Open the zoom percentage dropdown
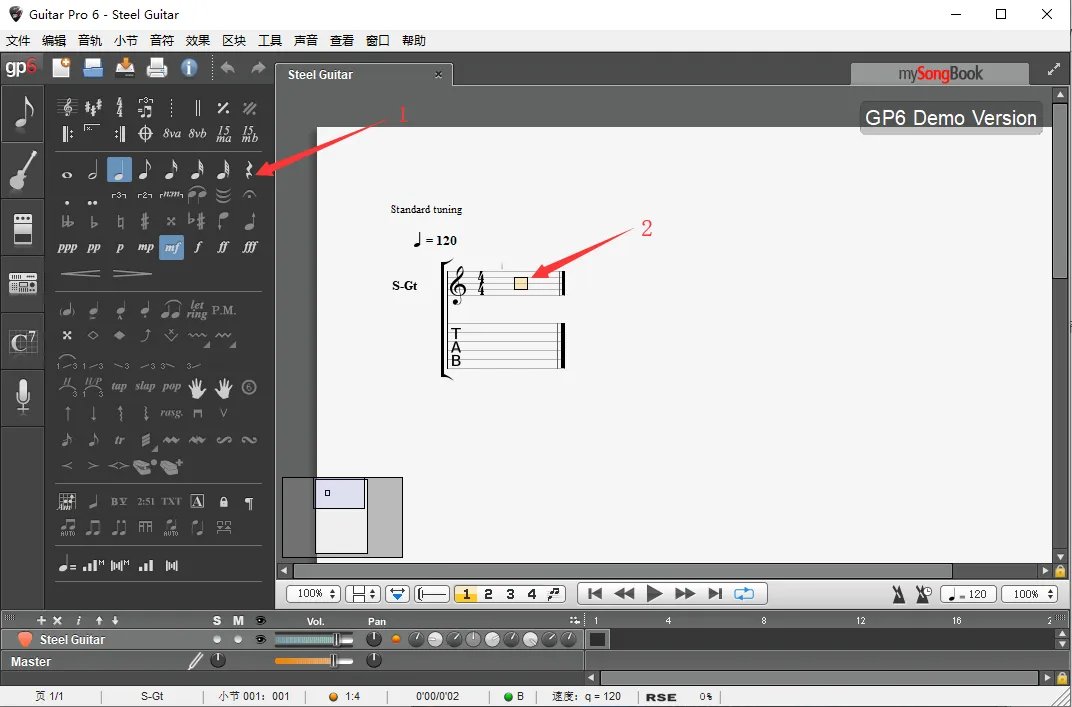This screenshot has width=1072, height=707. click(313, 593)
